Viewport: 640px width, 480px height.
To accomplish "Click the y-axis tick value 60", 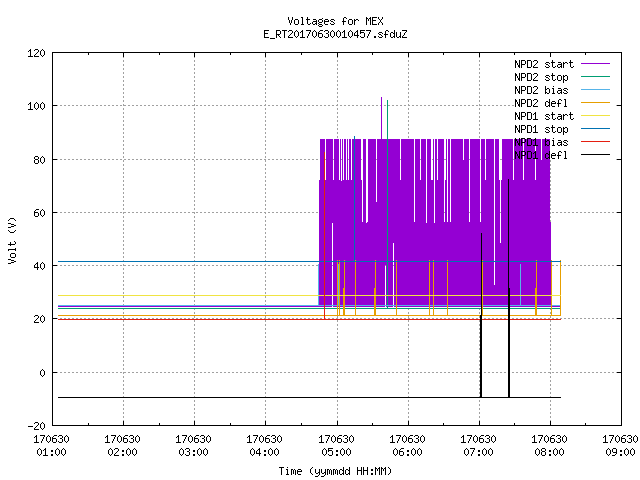I will (39, 213).
